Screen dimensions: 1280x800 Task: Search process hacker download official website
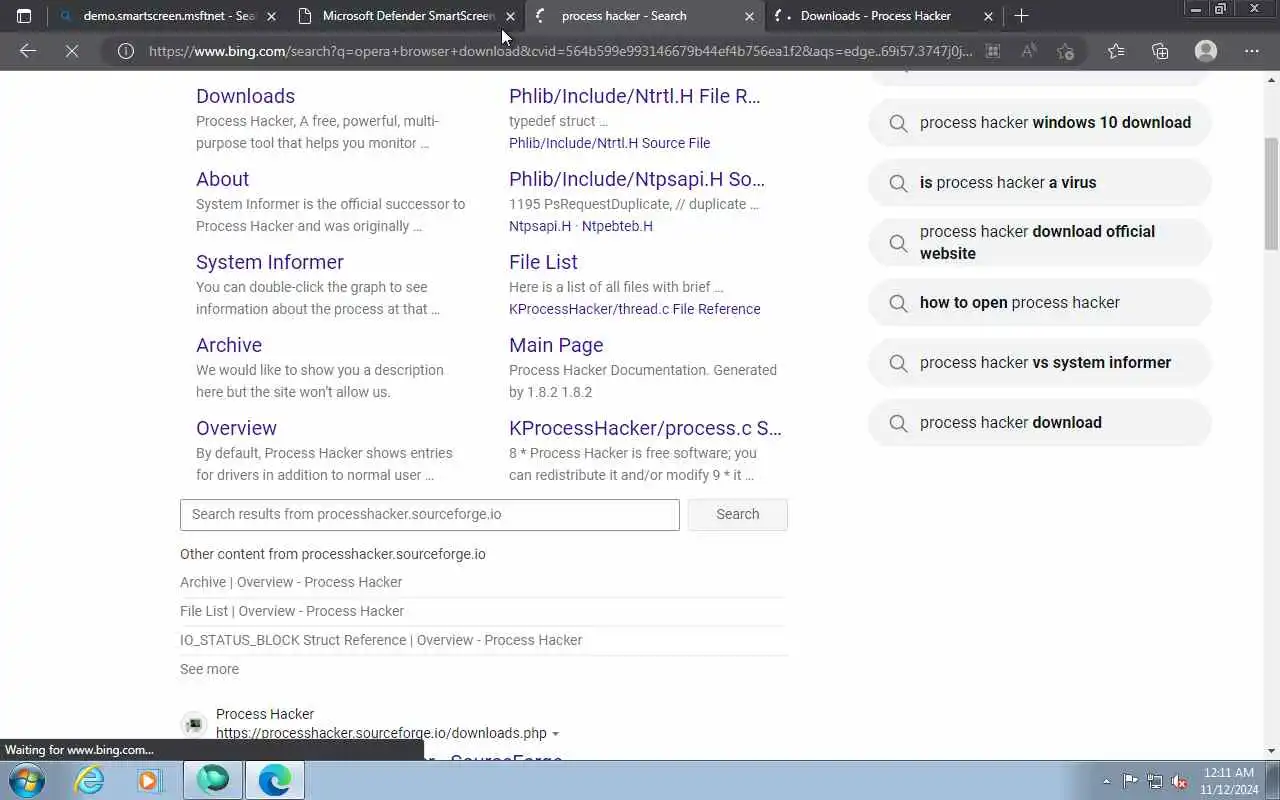pos(1040,243)
